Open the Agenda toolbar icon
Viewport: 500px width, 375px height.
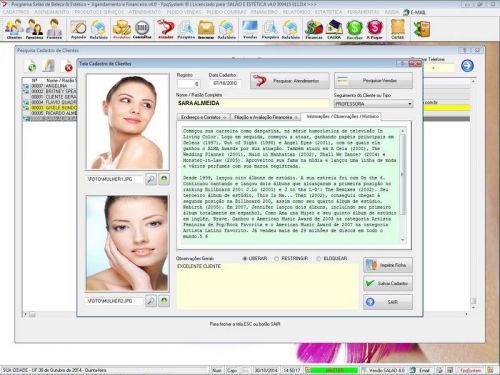click(x=78, y=29)
